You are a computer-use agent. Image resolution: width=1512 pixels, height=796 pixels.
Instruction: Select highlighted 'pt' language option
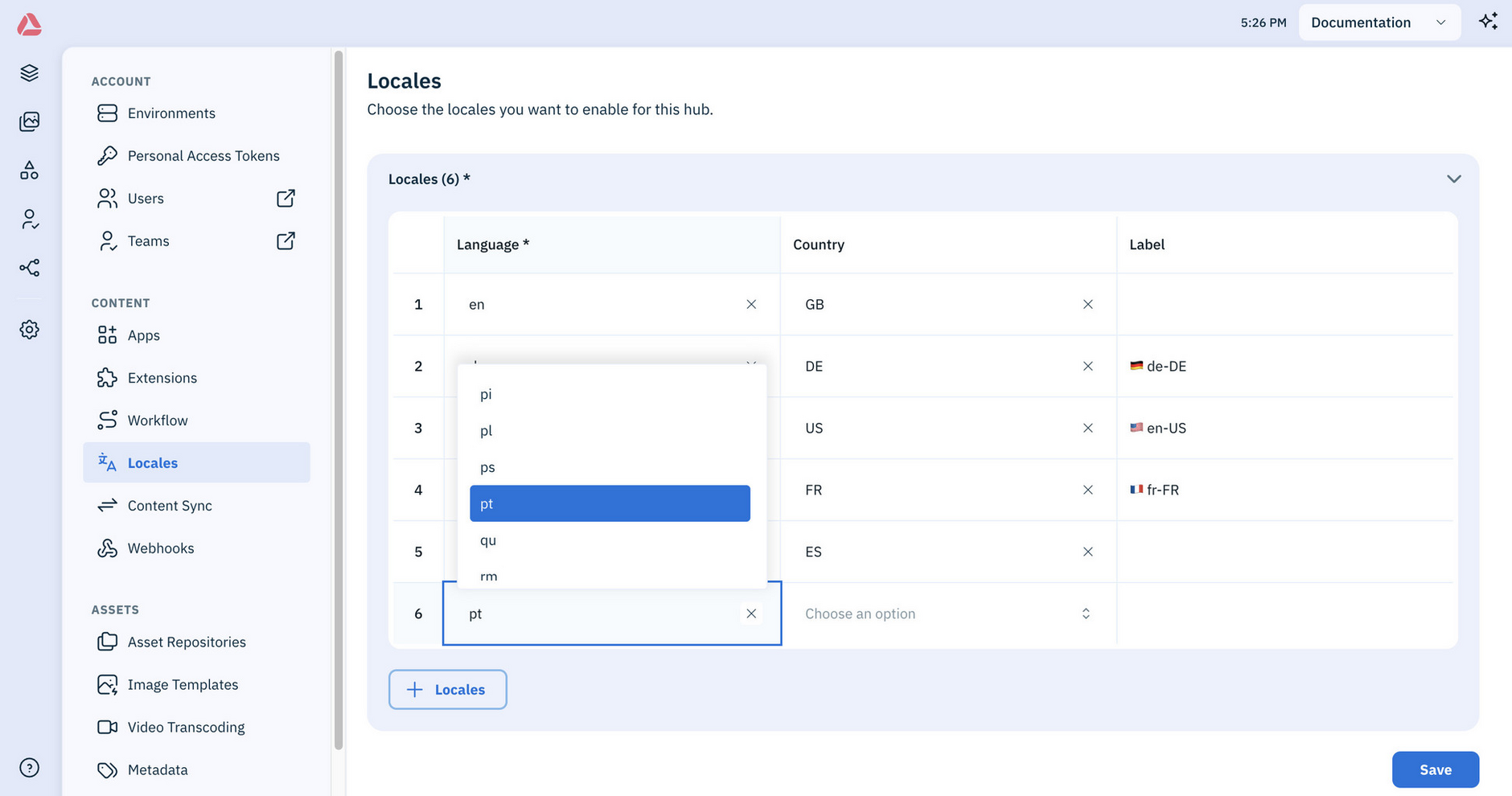point(610,503)
